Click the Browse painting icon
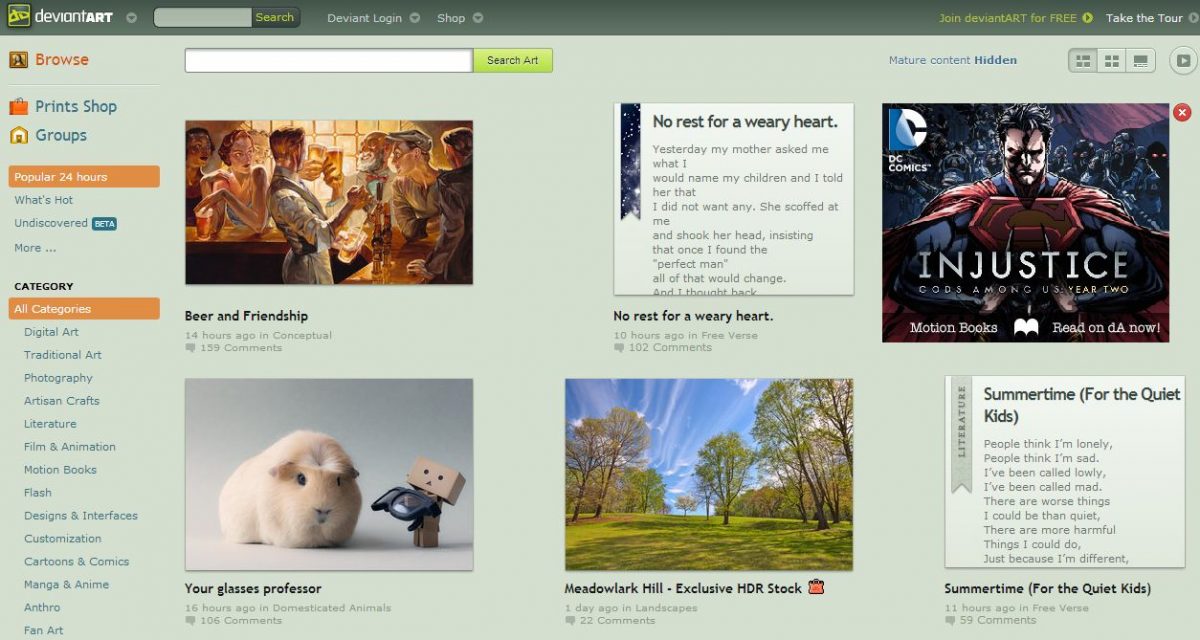1200x640 pixels. (18, 60)
